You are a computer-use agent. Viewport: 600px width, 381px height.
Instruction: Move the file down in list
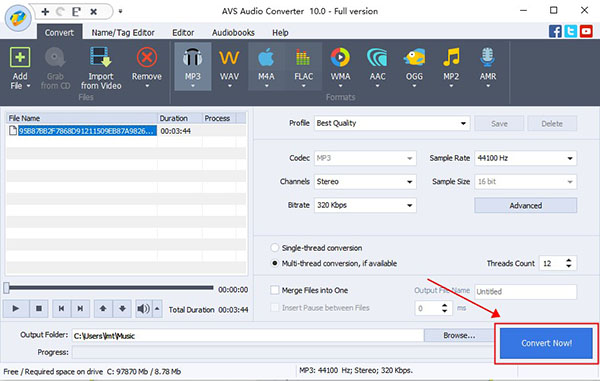coord(122,308)
